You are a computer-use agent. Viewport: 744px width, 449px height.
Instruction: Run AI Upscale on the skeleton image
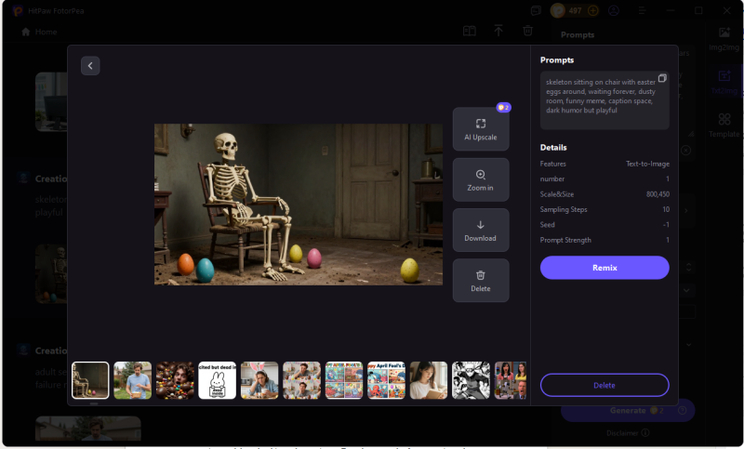(x=480, y=129)
